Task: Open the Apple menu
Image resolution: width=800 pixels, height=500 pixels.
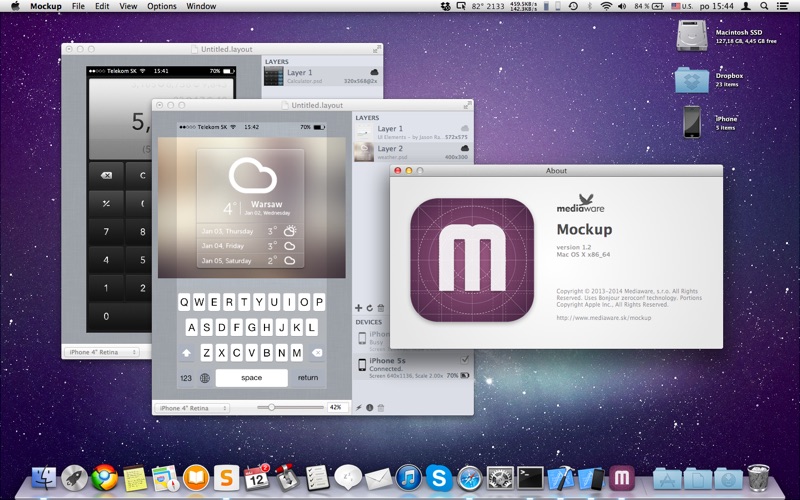Action: click(15, 6)
